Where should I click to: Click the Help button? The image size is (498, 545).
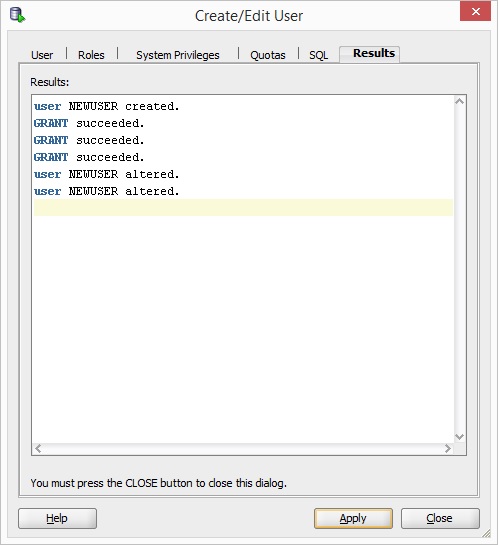click(x=57, y=518)
